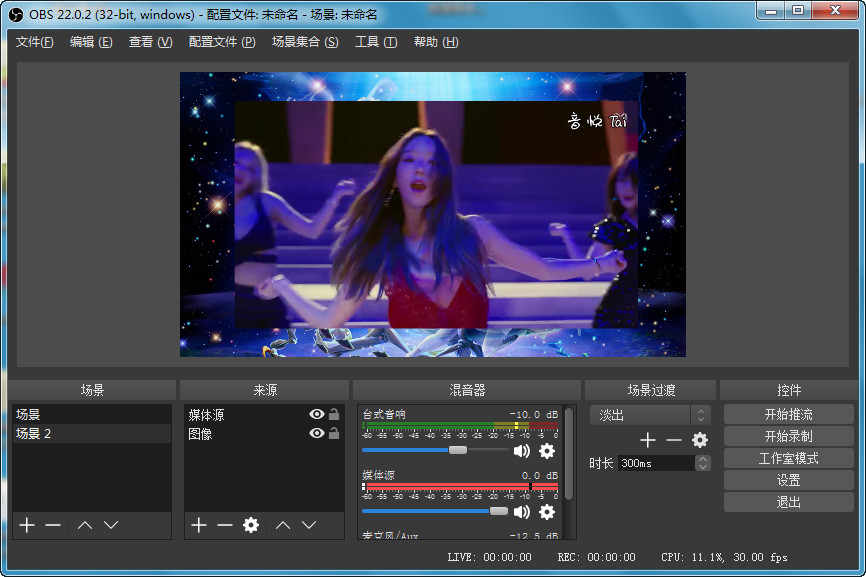Move scene up in the list

[x=85, y=525]
